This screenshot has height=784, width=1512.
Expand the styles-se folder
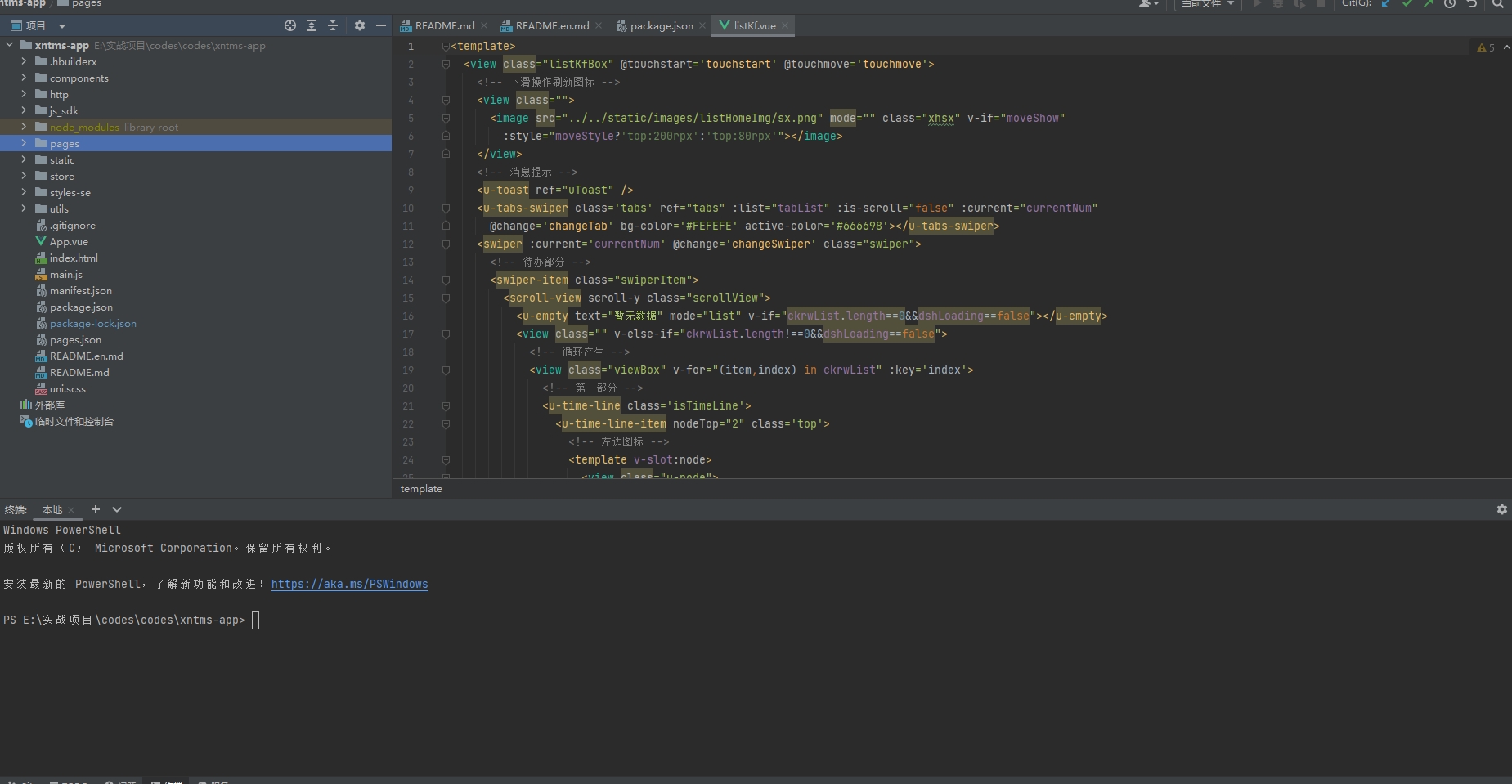(x=24, y=192)
